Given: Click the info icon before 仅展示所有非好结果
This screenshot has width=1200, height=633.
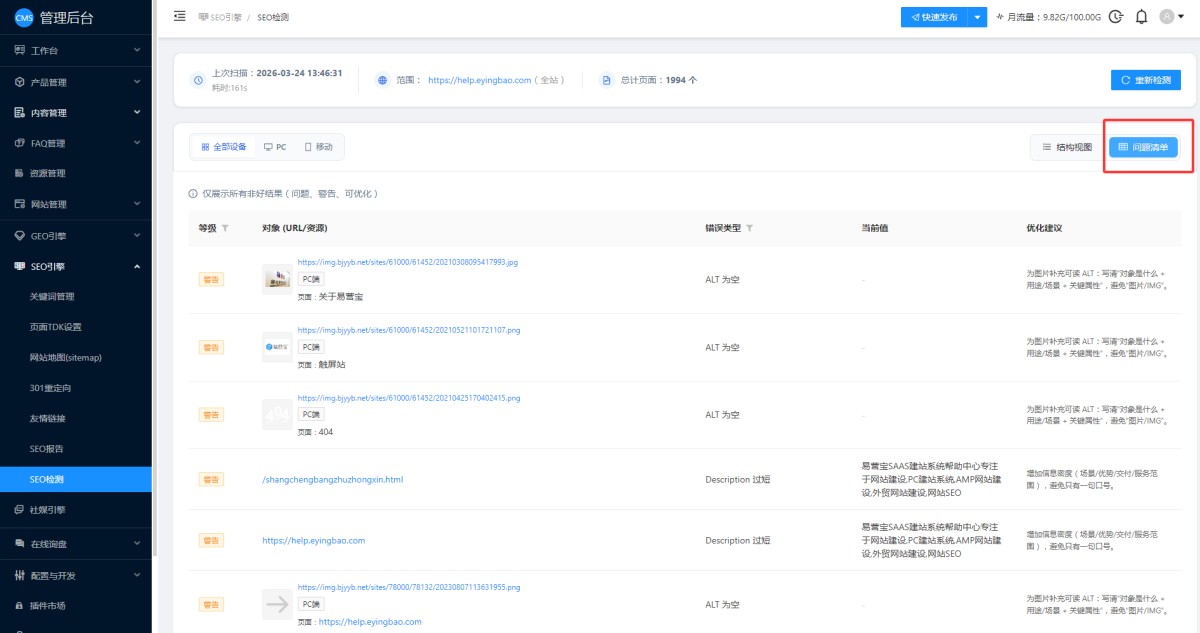Looking at the screenshot, I should (x=193, y=194).
